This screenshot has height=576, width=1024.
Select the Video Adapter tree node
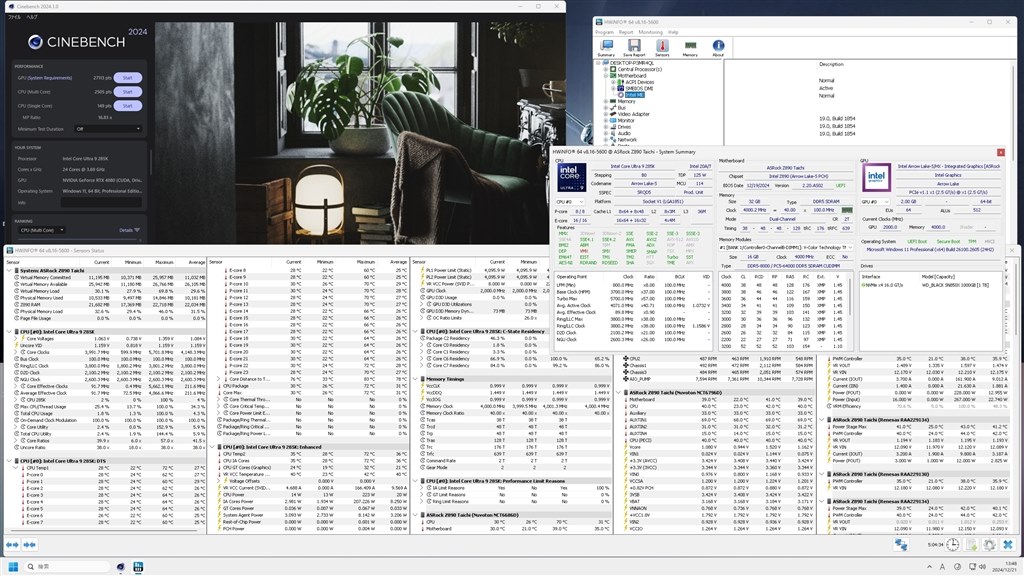[633, 114]
